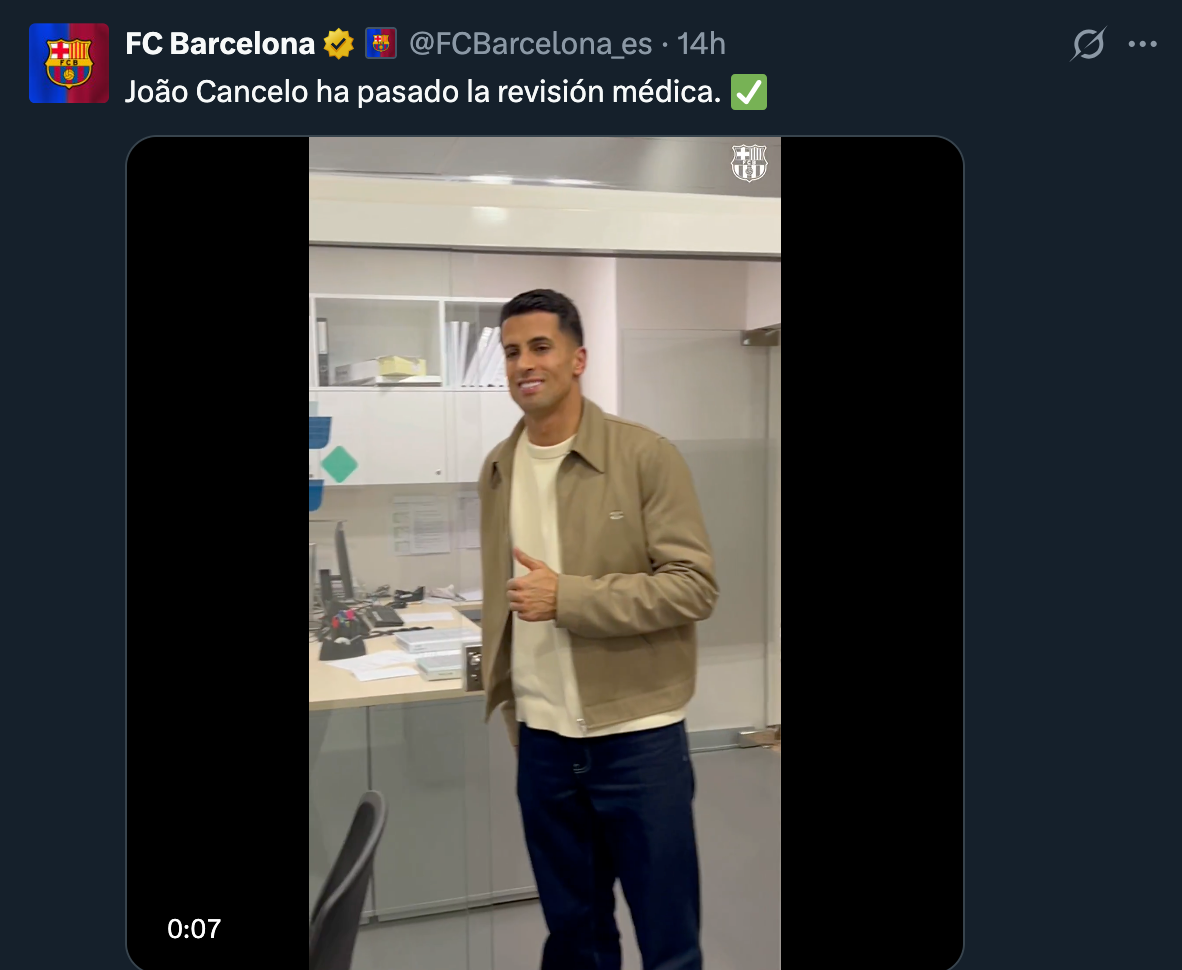Open the @FCBarcelona_es handle link
The image size is (1182, 970).
(x=531, y=44)
